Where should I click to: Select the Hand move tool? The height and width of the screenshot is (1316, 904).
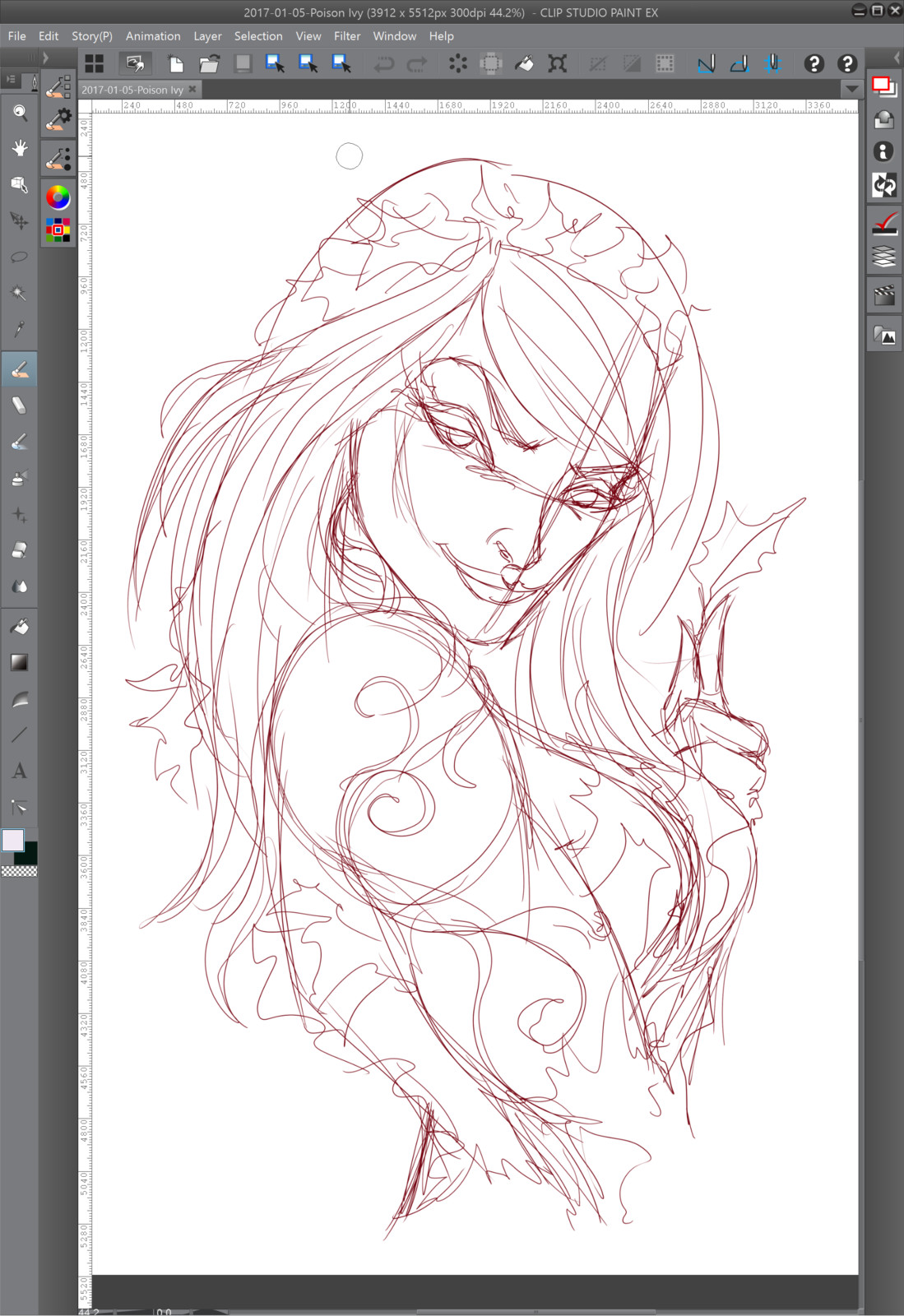tap(20, 148)
